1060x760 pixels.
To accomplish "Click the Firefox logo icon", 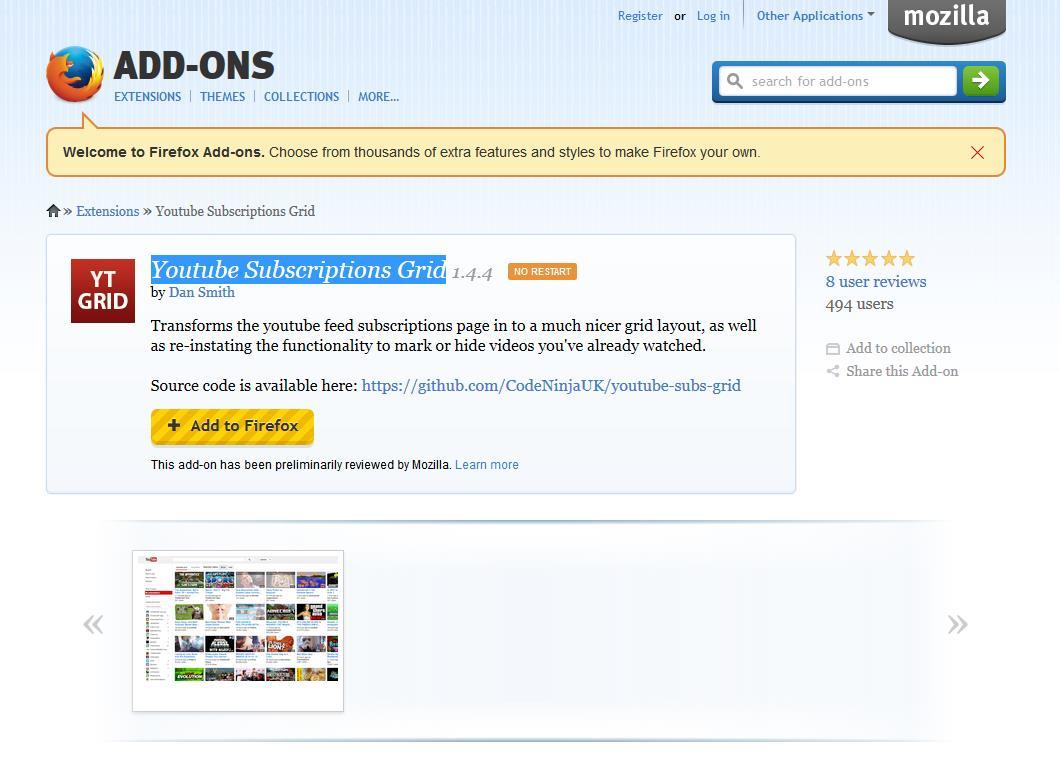I will tap(75, 74).
